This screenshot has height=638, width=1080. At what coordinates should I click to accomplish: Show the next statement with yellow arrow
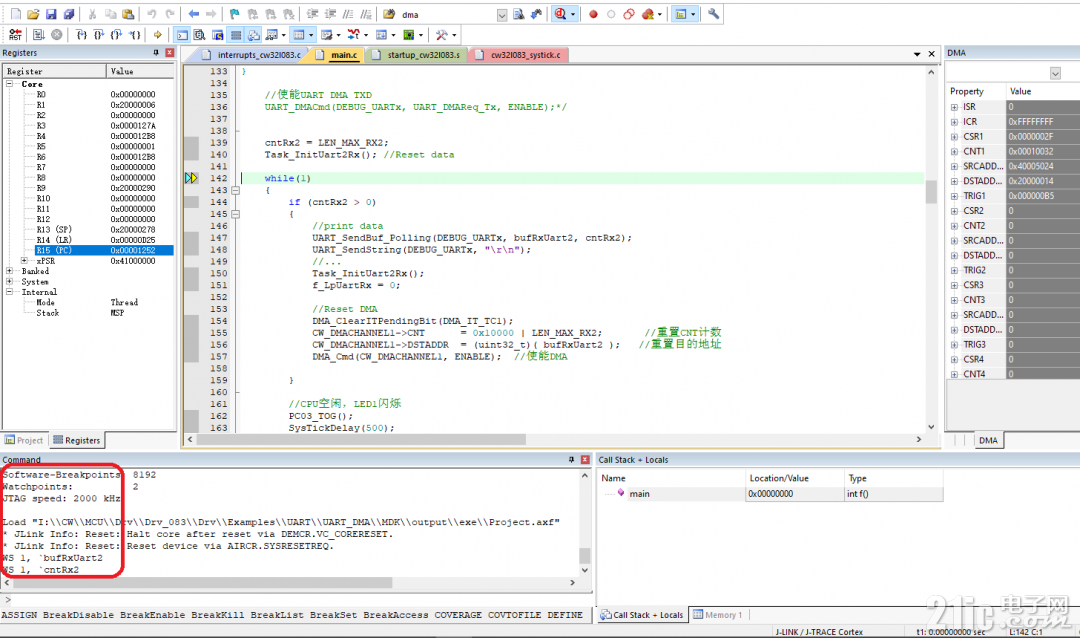158,34
